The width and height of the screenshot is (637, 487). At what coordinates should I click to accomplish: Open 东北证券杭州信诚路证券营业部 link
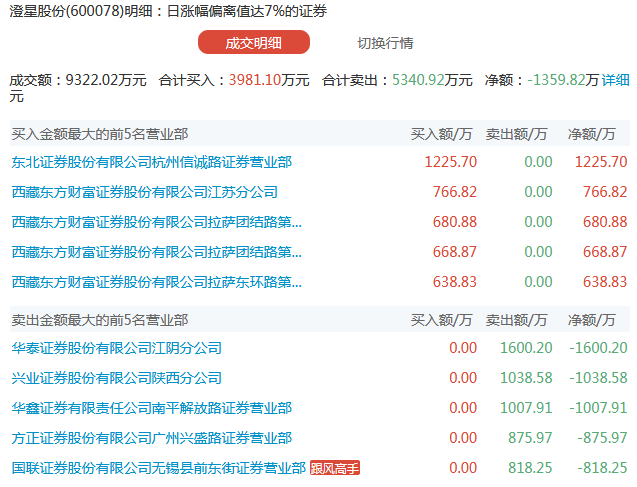[x=151, y=161]
